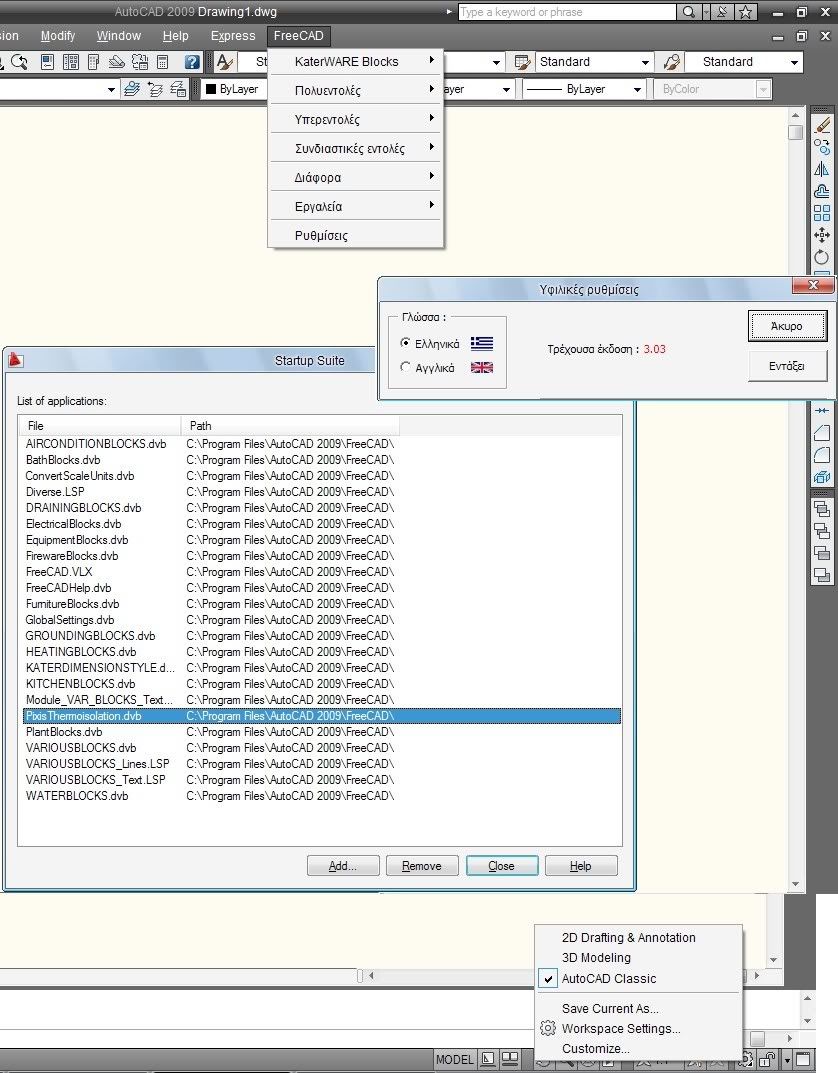Choose Ρυθμίσεις from the FreeCAD menu
This screenshot has height=1073, width=838.
321,236
